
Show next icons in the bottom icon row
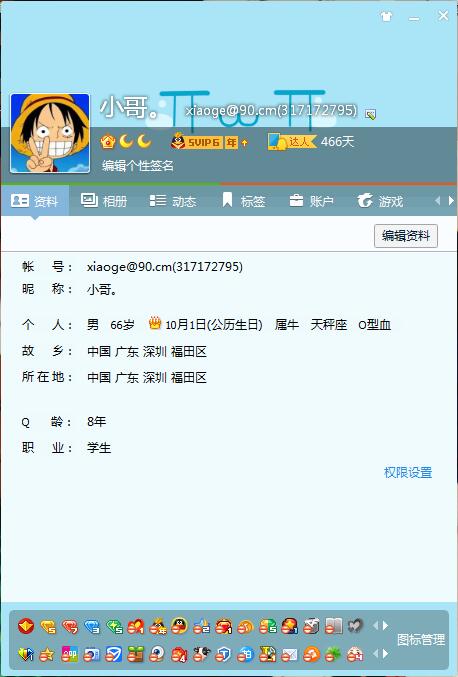[x=385, y=655]
